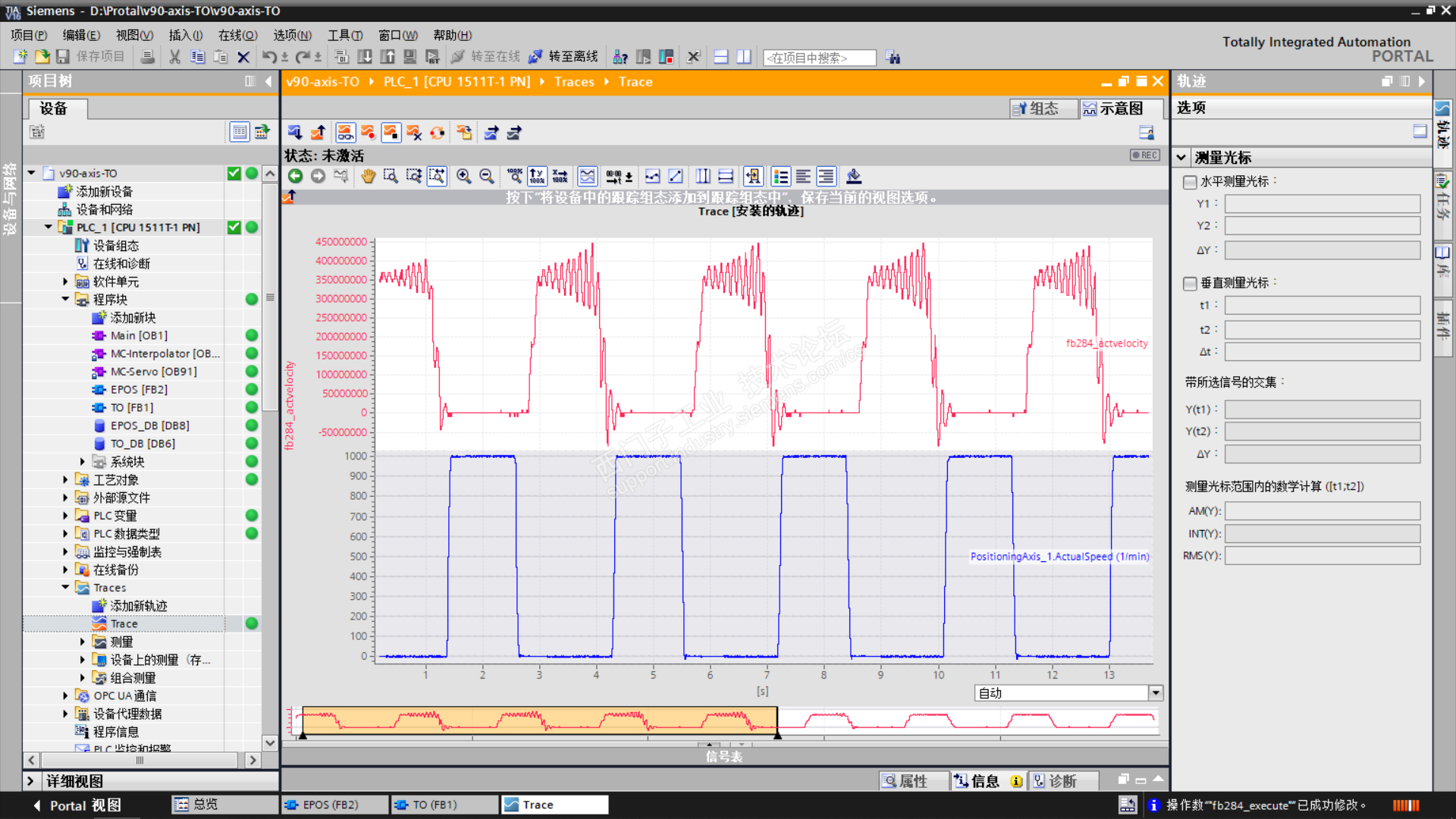
Task: Toggle horizontal measurement cursors icon
Action: [x=726, y=177]
